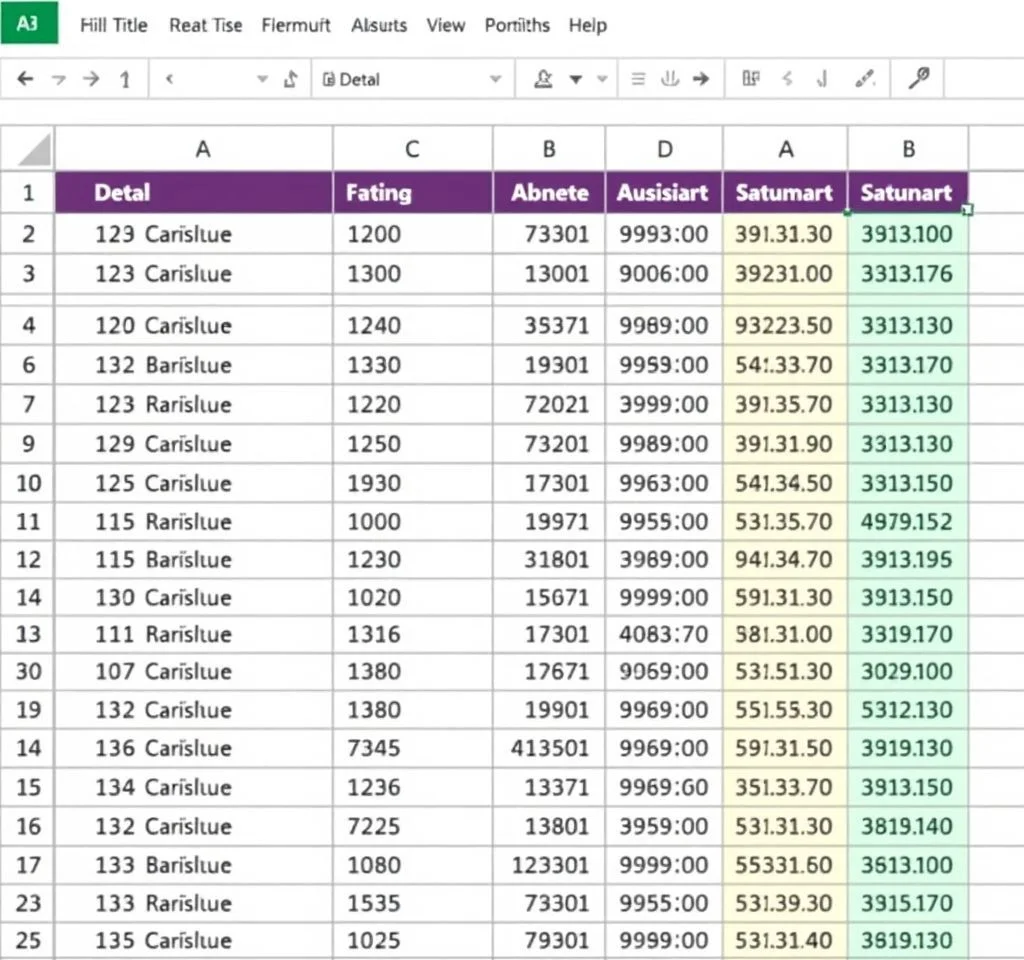This screenshot has width=1024, height=960.
Task: Click the magnifier search icon in toolbar
Action: click(x=918, y=80)
